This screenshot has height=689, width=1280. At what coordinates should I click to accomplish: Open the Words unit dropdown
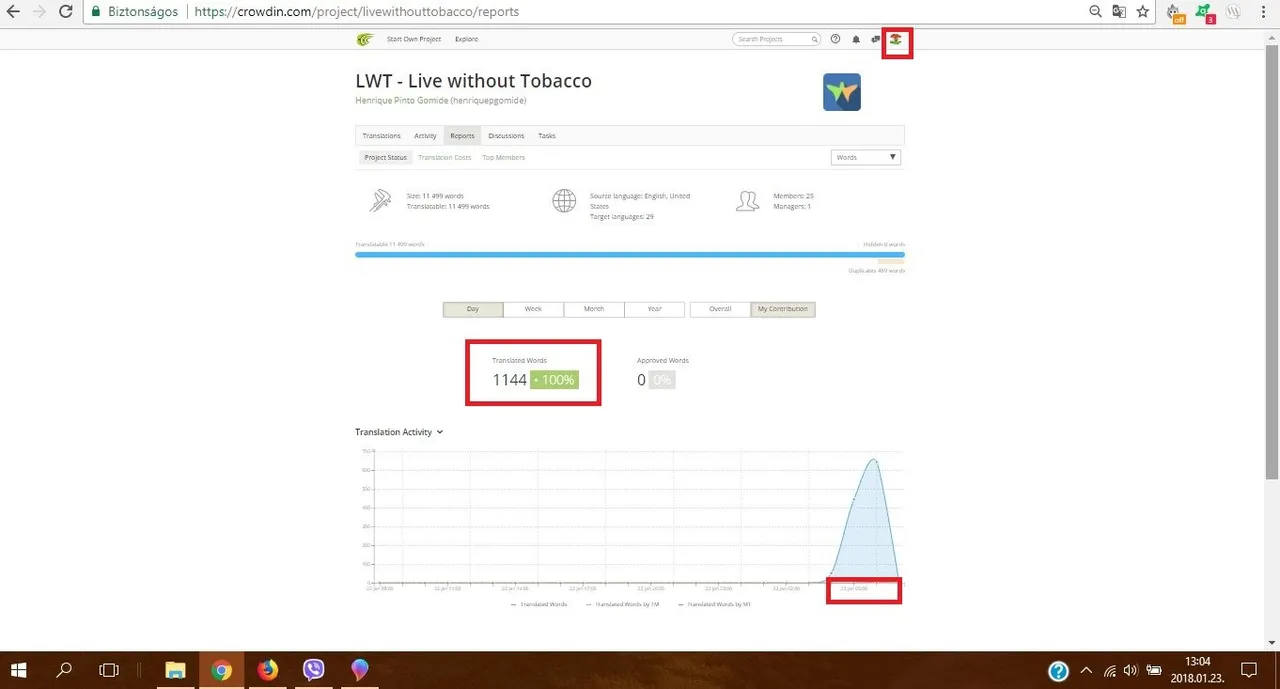(x=866, y=157)
